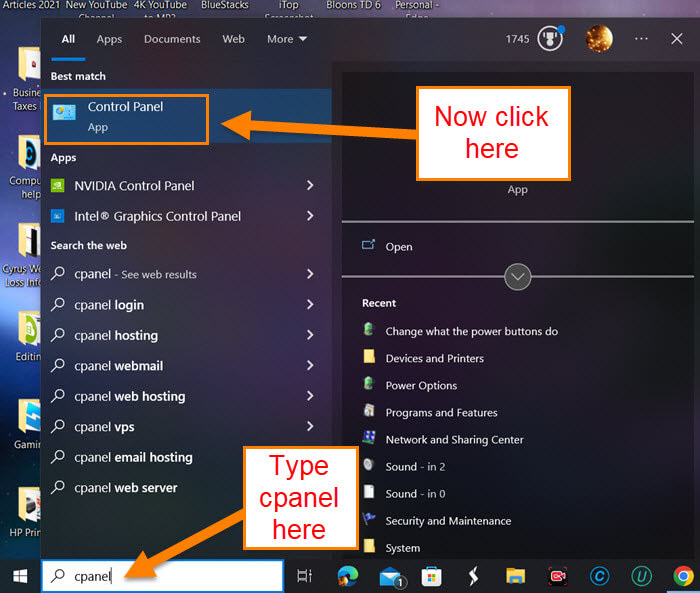Screen dimensions: 700x593
Task: Select the cpanel email hosting suggestion
Action: pyautogui.click(x=133, y=457)
